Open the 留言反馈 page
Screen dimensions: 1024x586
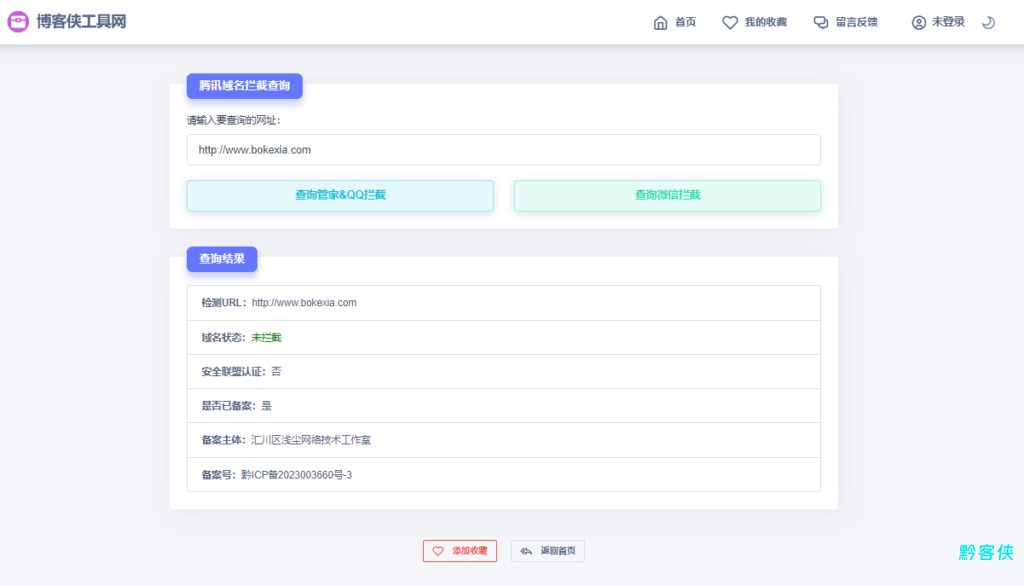coord(856,22)
